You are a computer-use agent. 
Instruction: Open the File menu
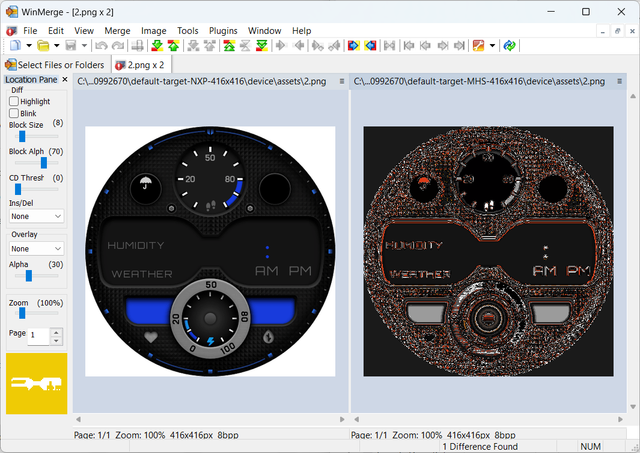coord(30,31)
